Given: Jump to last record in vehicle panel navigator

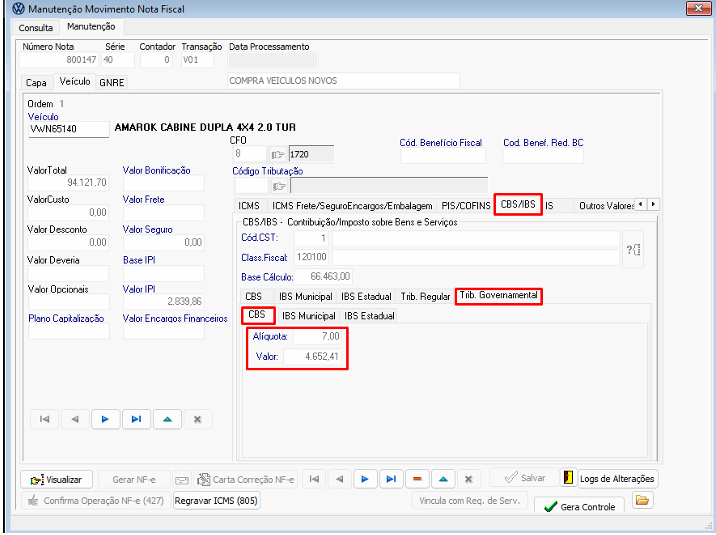Looking at the screenshot, I should click(136, 420).
